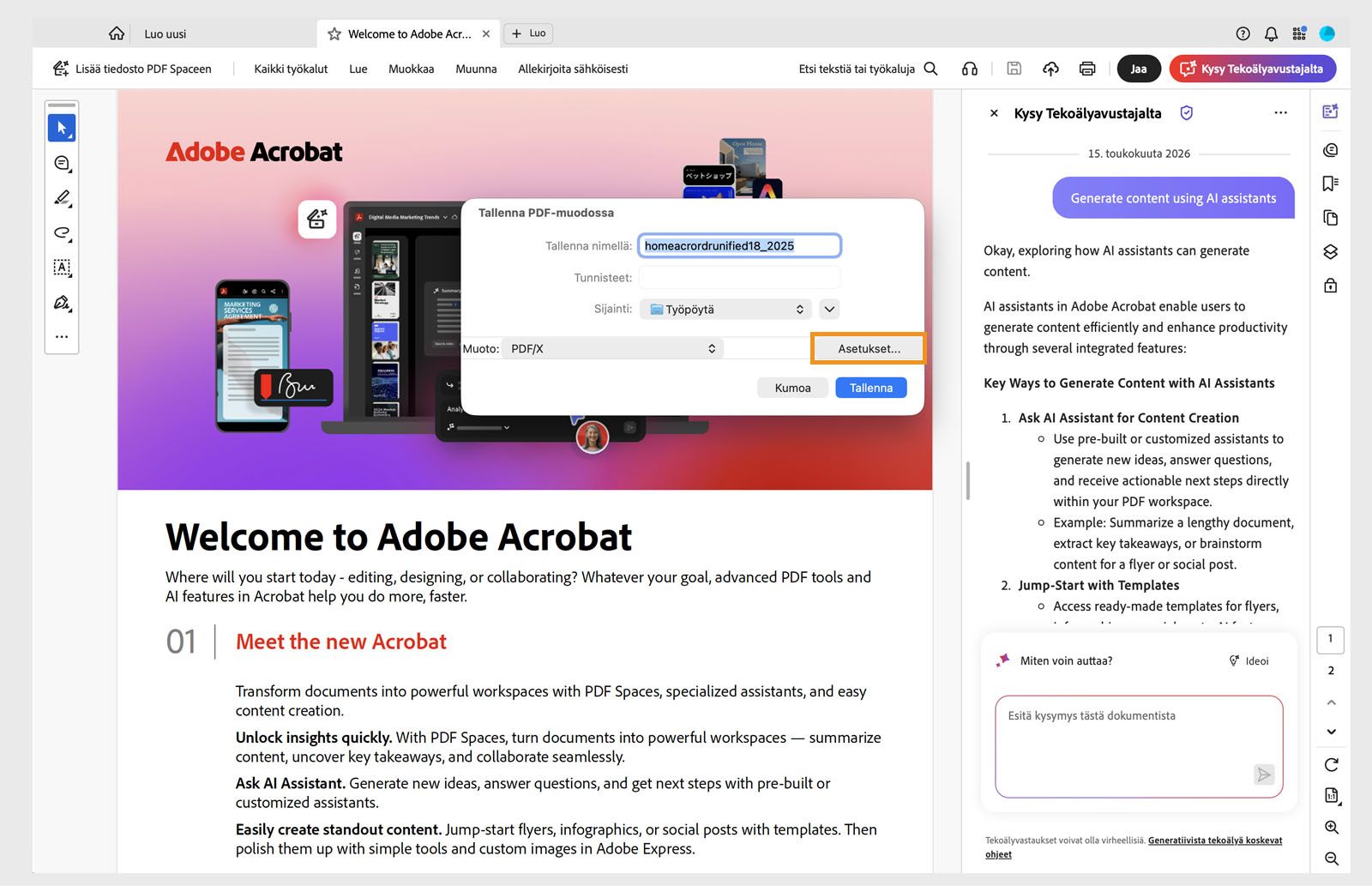1372x886 pixels.
Task: Open the bookmarks right sidebar icon
Action: click(1330, 184)
